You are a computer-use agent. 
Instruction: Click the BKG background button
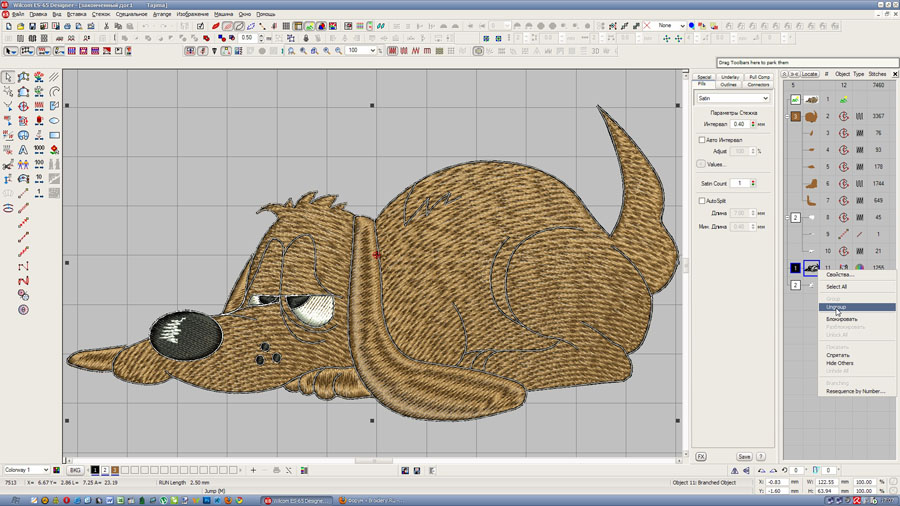[75, 470]
